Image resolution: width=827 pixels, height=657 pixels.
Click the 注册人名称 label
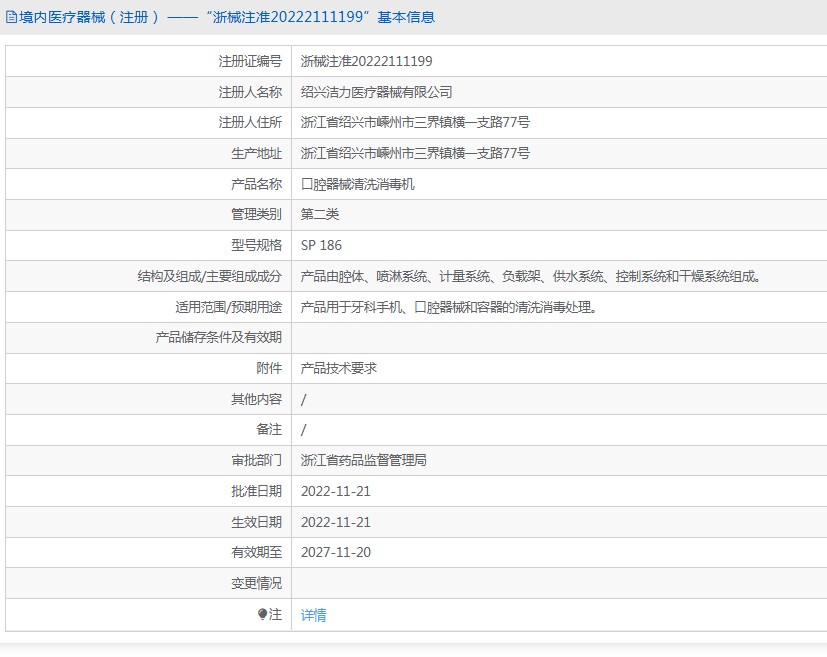(250, 92)
